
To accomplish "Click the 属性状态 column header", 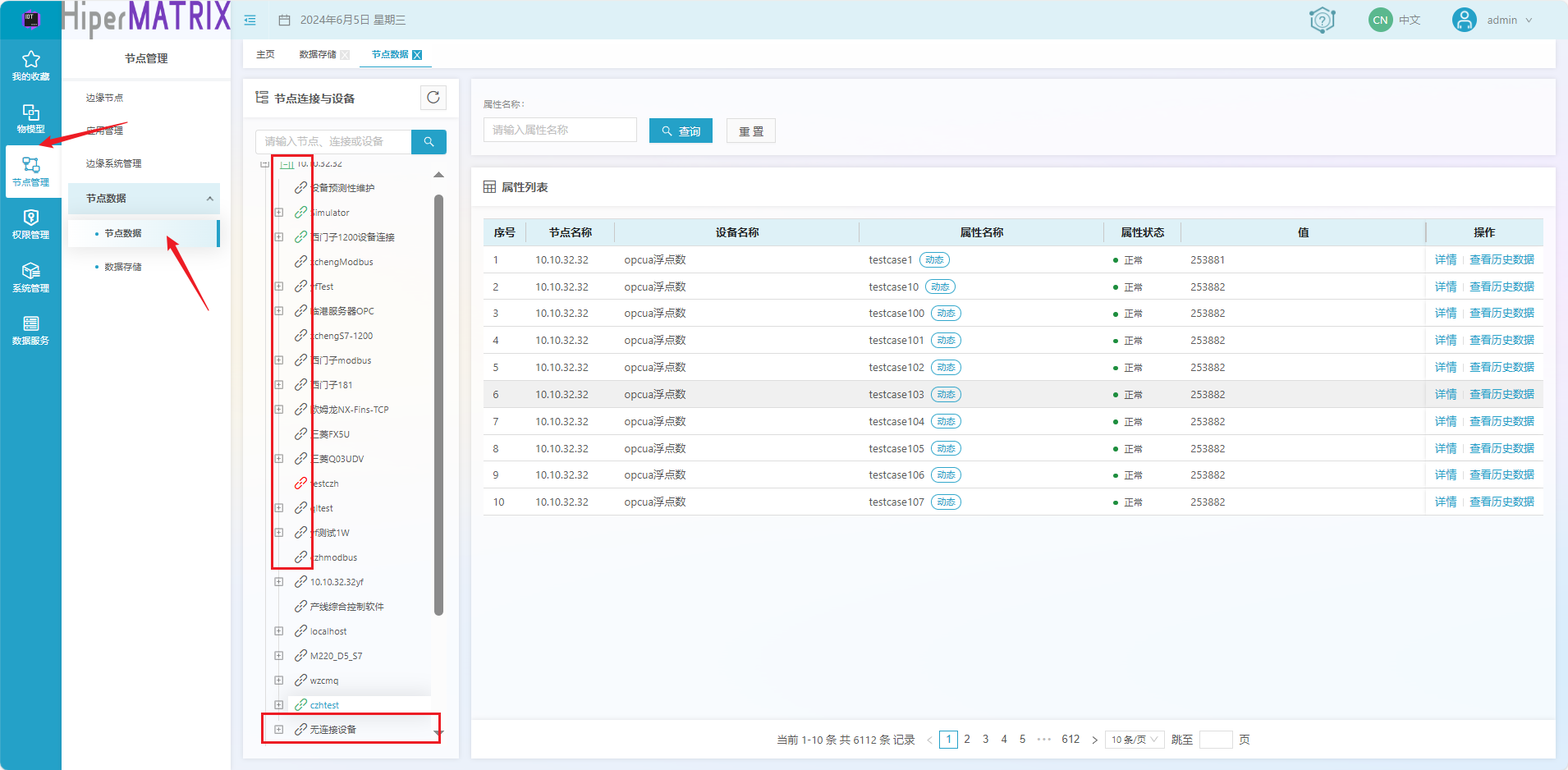I will (x=1142, y=233).
